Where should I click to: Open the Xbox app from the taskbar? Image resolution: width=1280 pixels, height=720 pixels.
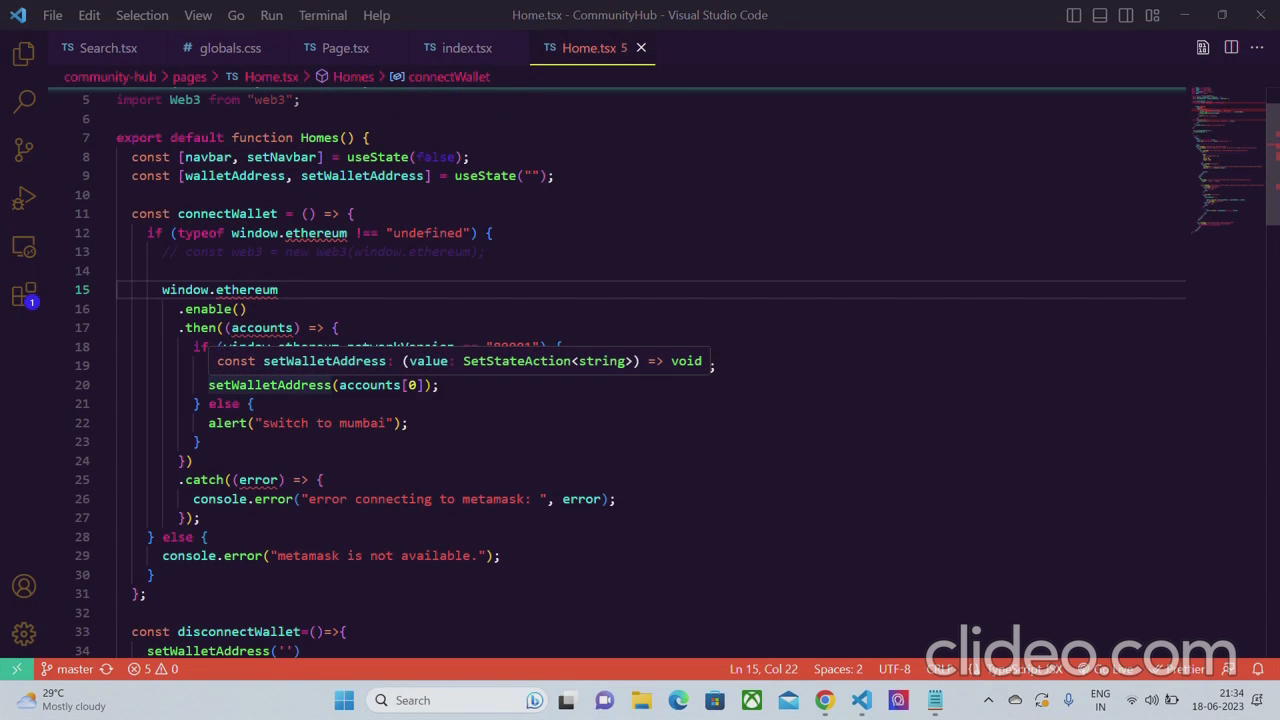(751, 700)
